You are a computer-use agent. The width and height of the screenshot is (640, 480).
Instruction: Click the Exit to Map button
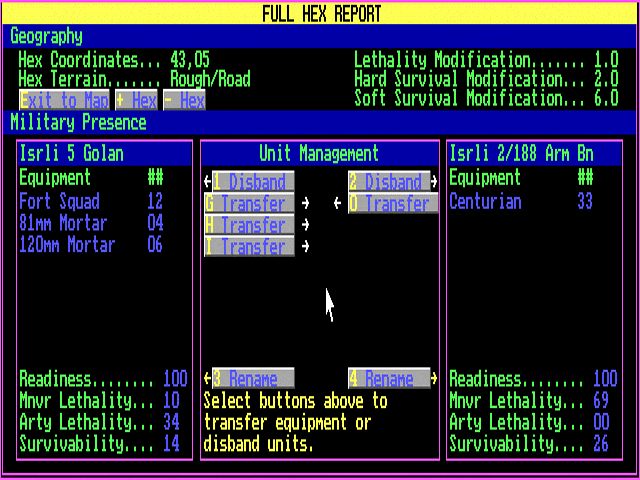(x=64, y=100)
